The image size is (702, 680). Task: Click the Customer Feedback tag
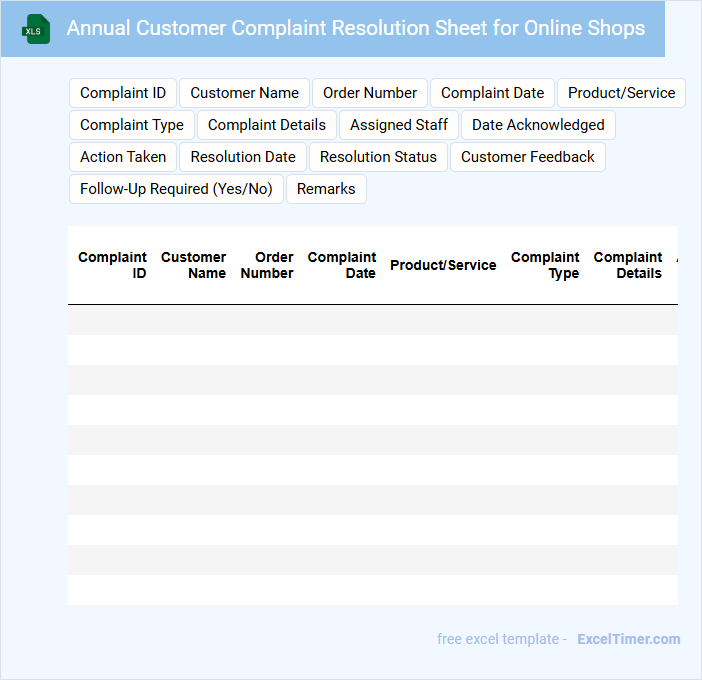pos(527,157)
